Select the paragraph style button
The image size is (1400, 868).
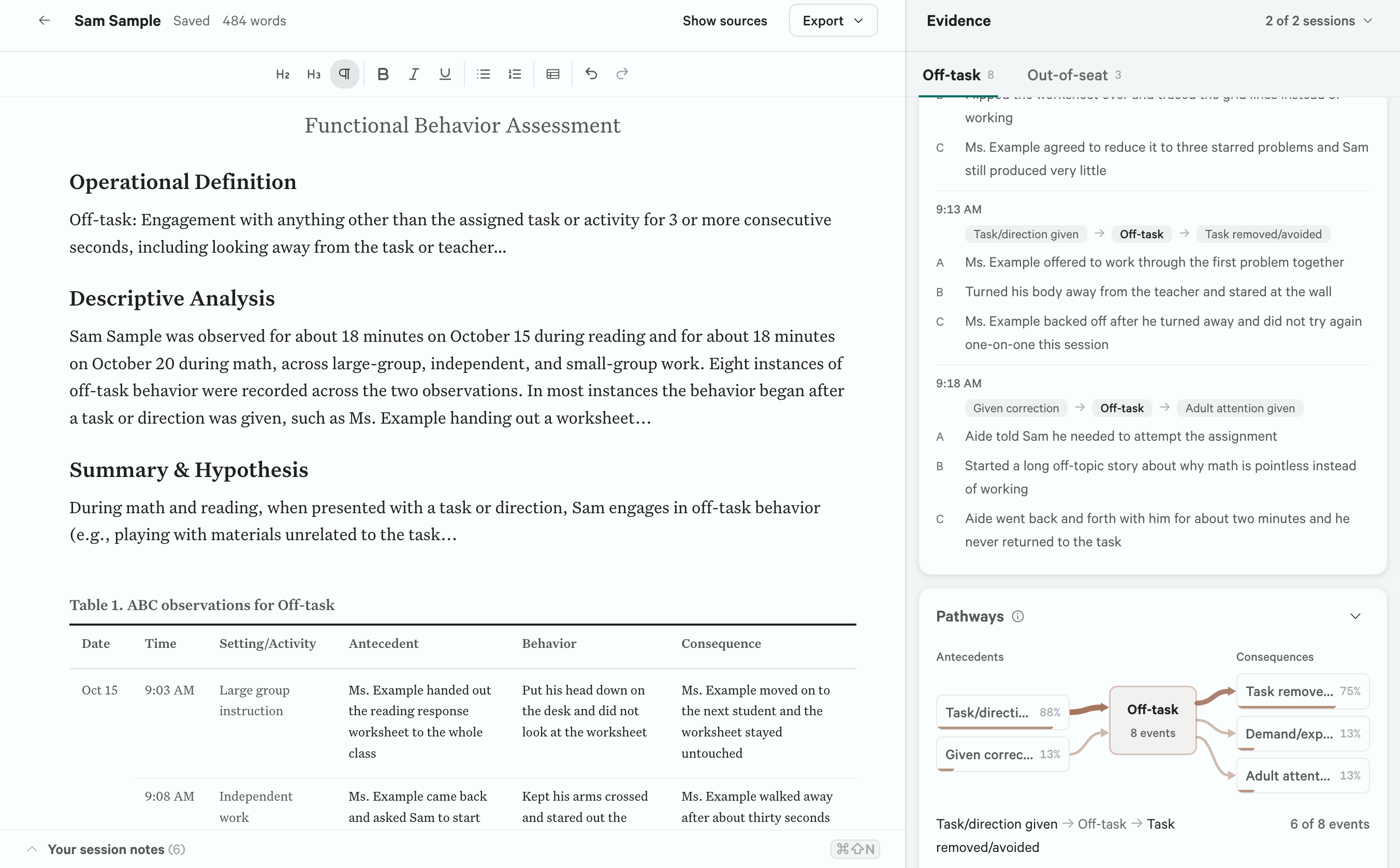coord(345,74)
